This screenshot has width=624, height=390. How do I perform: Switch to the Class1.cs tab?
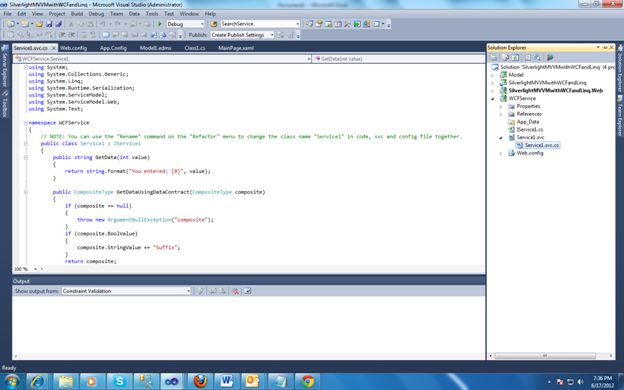tap(195, 48)
